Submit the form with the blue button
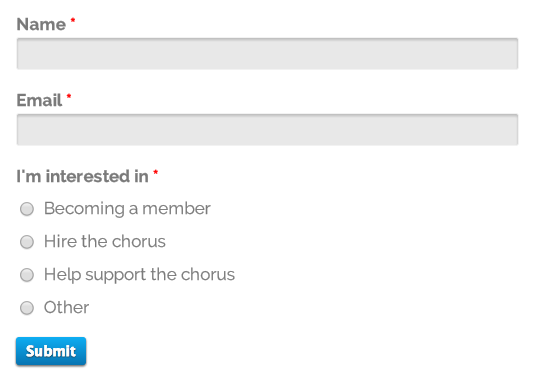538x382 pixels. [x=51, y=351]
